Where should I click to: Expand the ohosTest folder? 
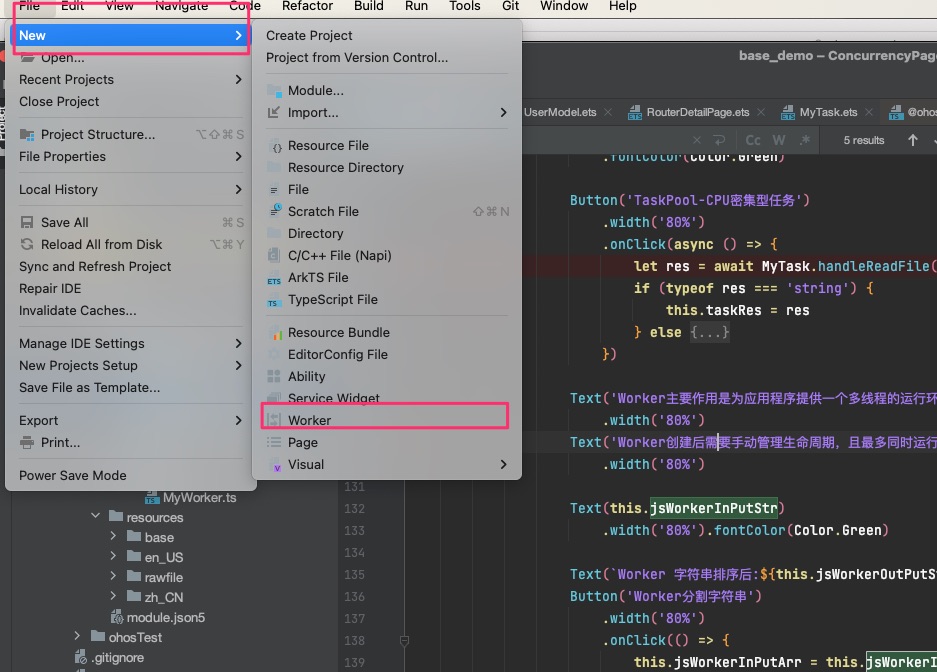pos(77,637)
